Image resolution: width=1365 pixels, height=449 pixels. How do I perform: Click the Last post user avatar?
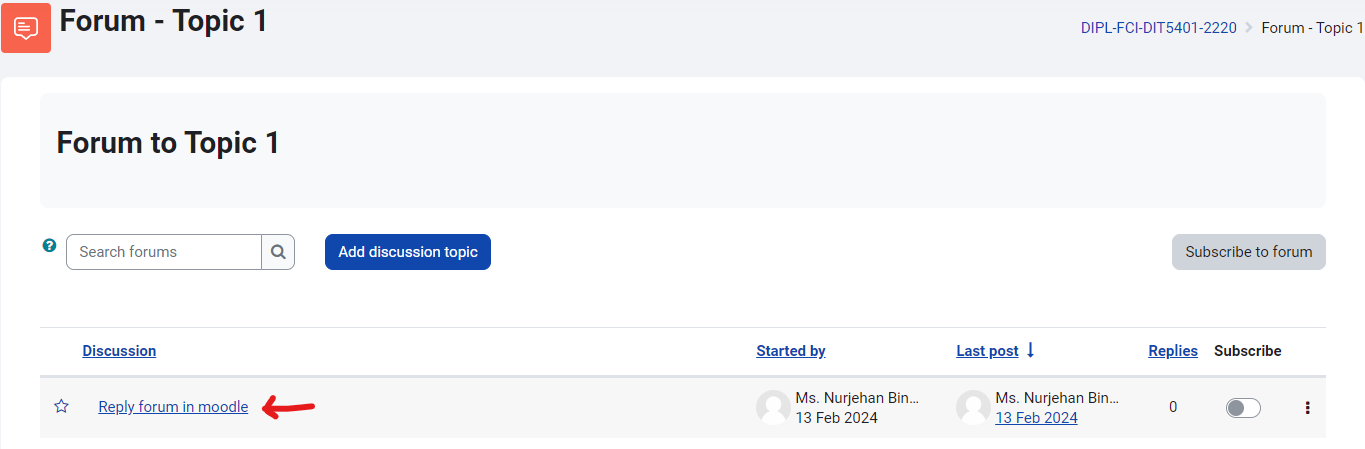click(973, 407)
